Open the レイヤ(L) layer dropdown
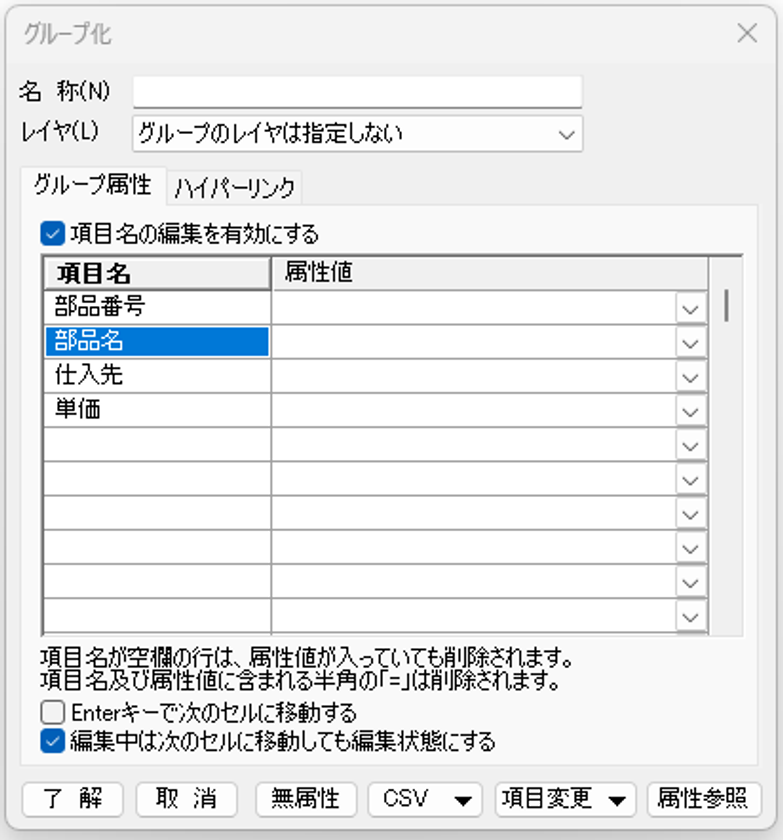783x840 pixels. [357, 133]
